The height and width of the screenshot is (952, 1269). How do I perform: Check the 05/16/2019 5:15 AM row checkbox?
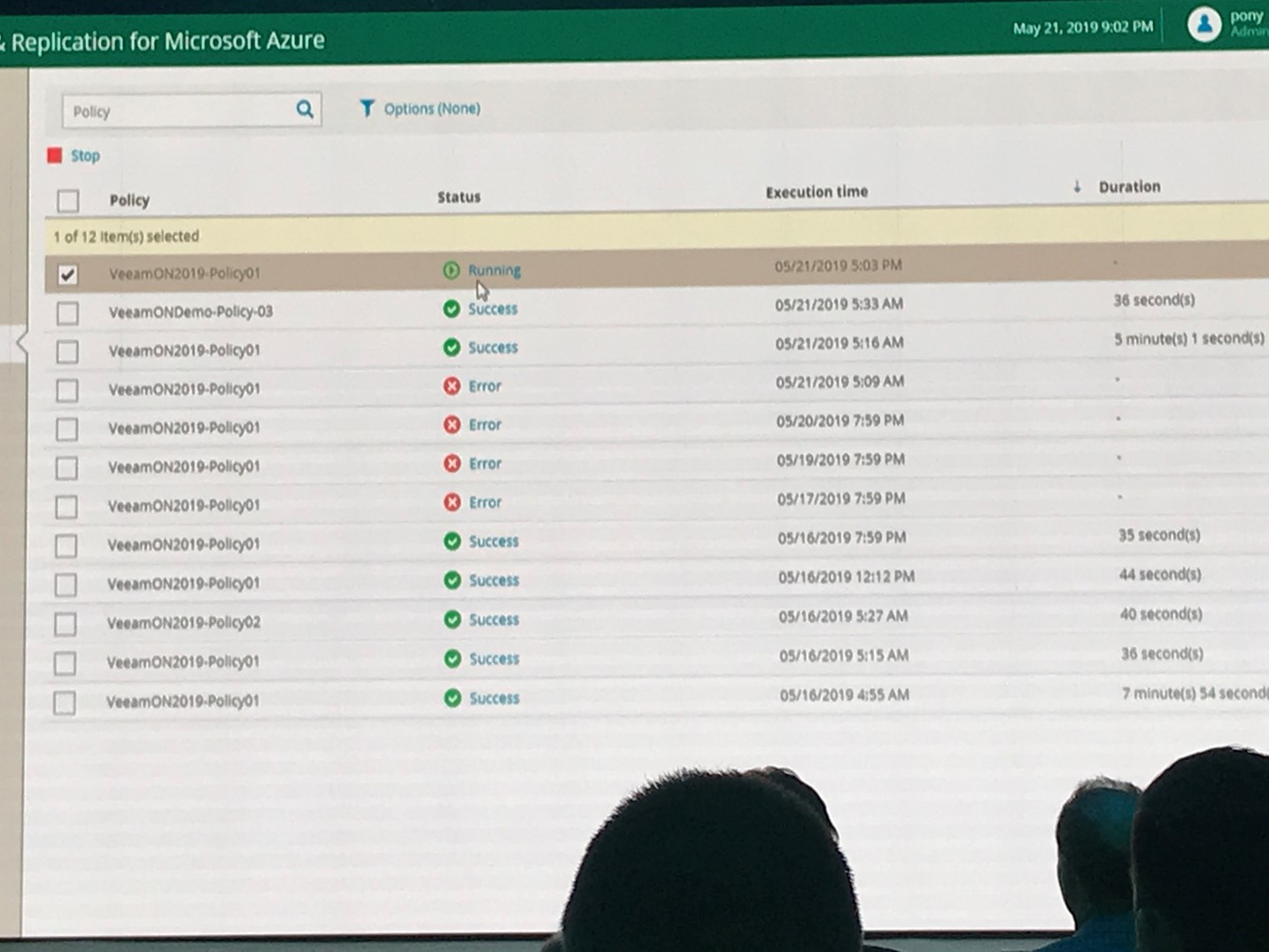pos(65,663)
